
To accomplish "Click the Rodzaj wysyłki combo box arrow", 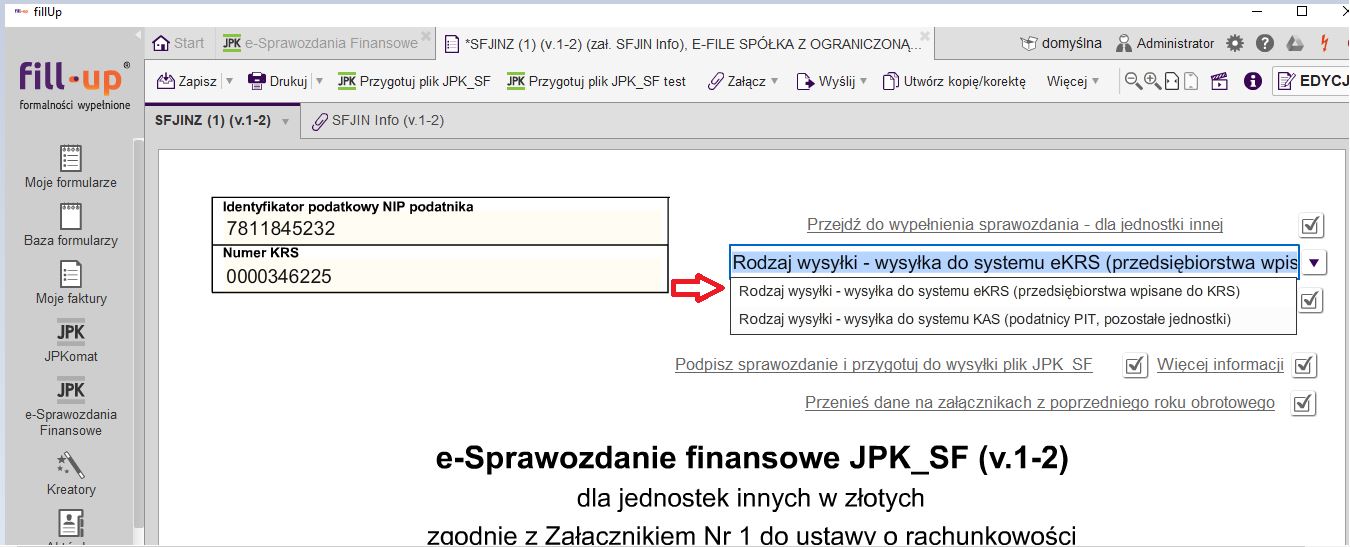I will [x=1315, y=262].
